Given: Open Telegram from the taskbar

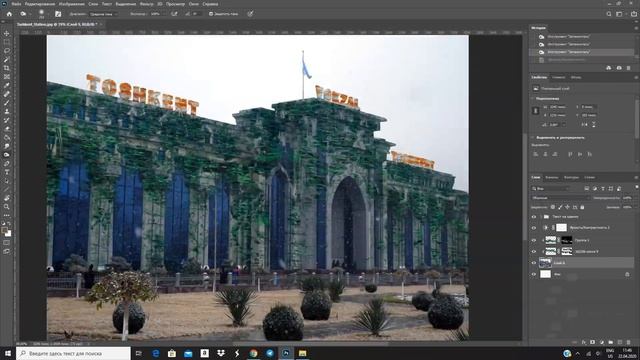Looking at the screenshot, I should 270,353.
